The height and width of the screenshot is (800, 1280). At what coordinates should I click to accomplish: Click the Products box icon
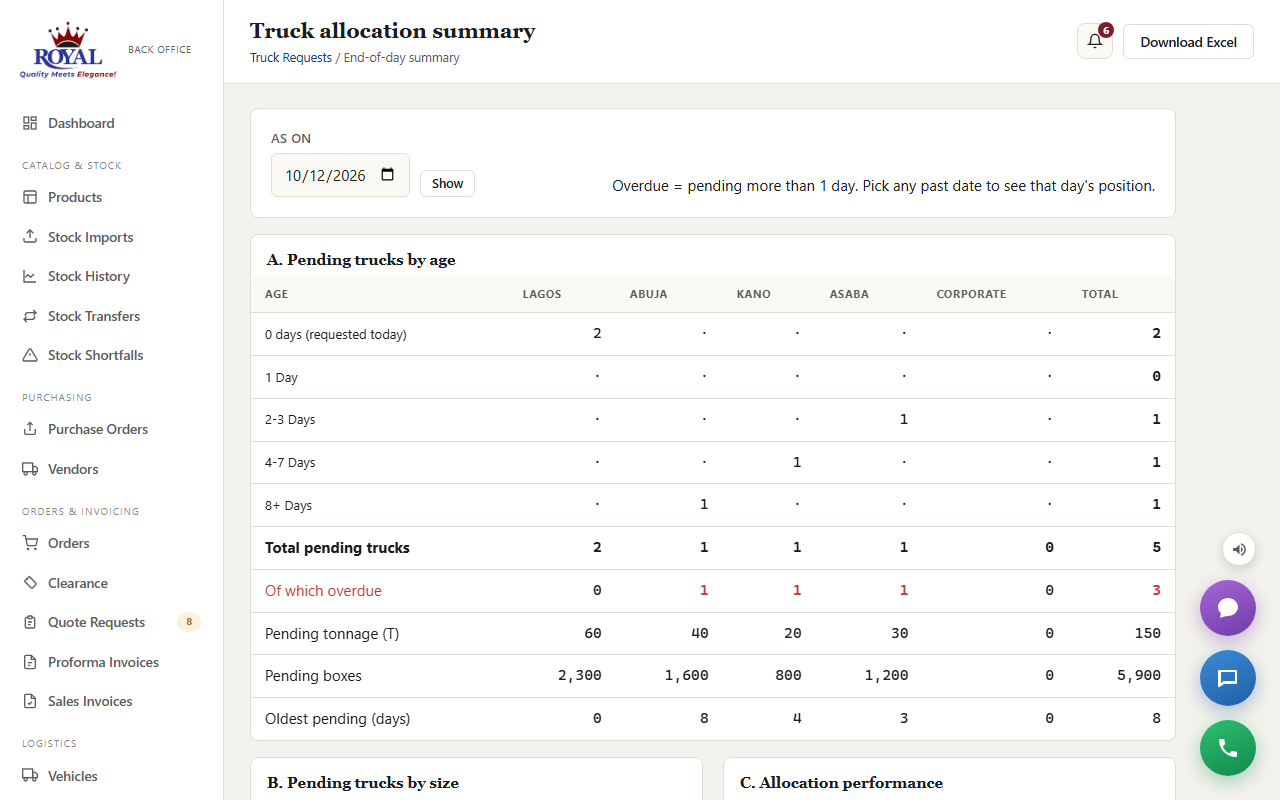30,197
